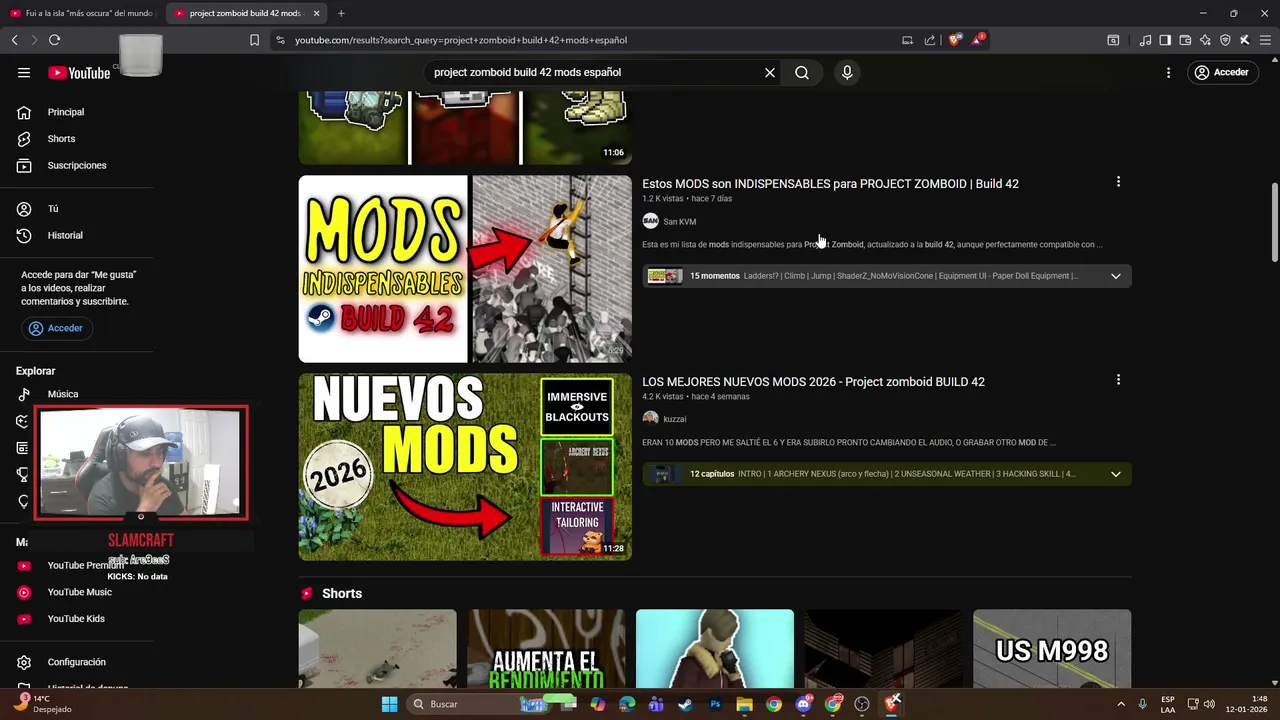Open Historial in the sidebar
1280x720 pixels.
tap(65, 235)
